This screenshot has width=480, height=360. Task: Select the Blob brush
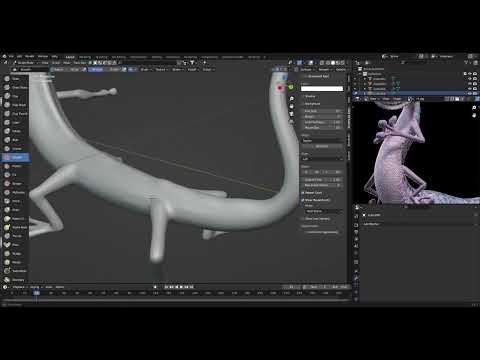point(15,140)
